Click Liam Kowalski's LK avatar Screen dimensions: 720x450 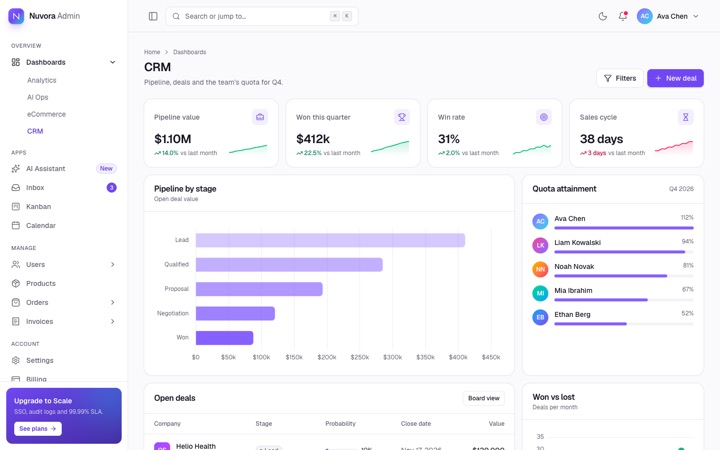[x=540, y=245]
